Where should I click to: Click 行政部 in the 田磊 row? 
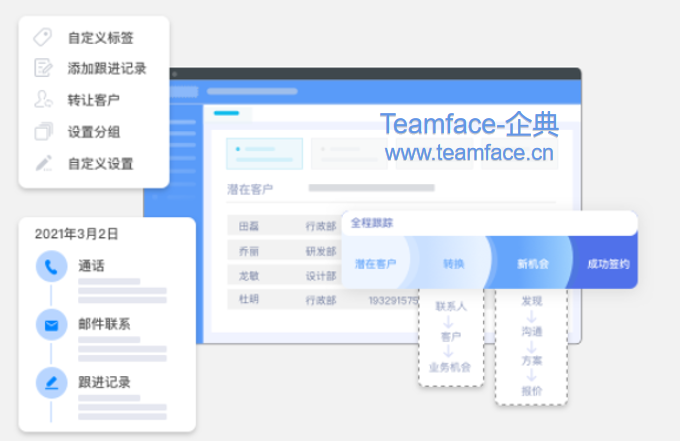[x=321, y=226]
